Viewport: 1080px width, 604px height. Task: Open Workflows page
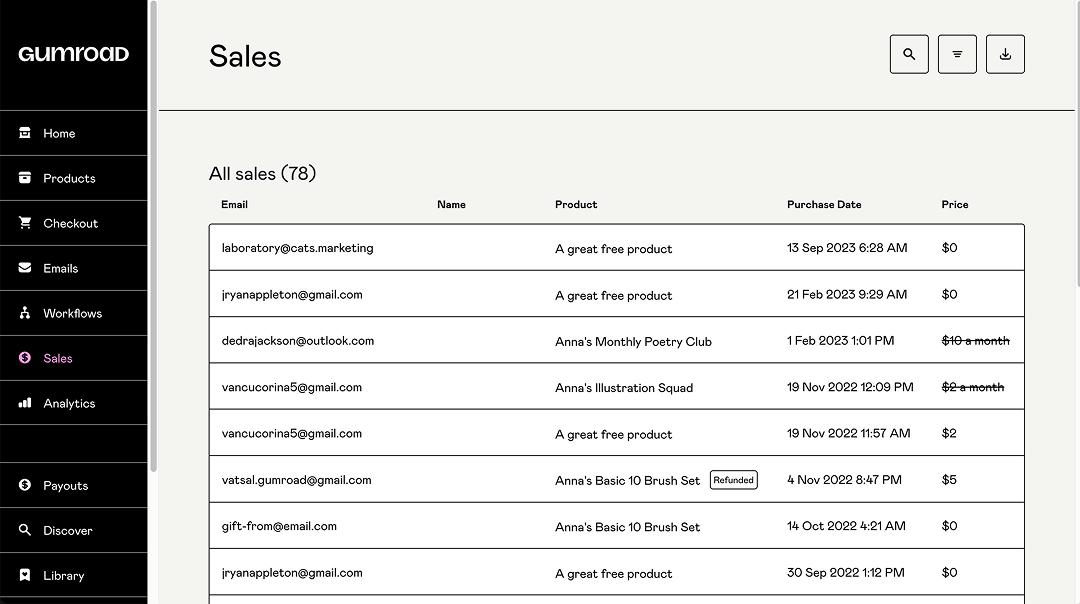[74, 313]
